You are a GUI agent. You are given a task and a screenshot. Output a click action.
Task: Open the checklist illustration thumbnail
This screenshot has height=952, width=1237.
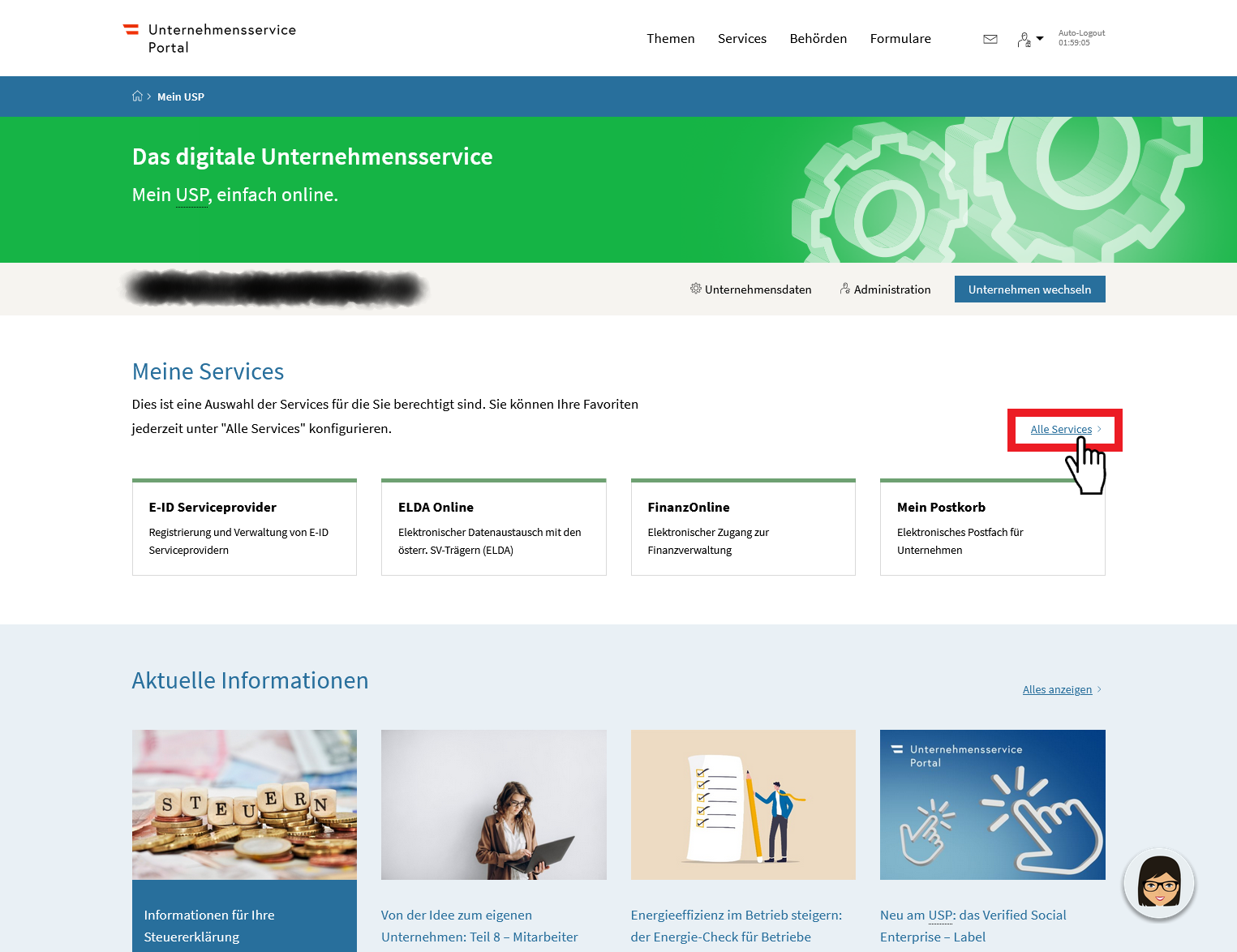tap(743, 804)
